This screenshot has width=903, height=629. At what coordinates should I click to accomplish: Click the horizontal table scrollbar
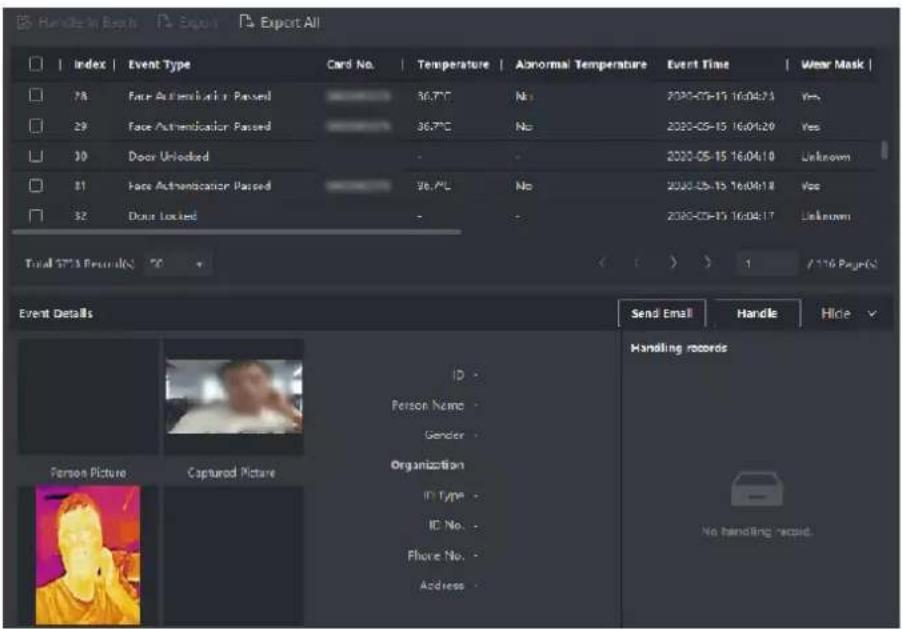click(236, 232)
